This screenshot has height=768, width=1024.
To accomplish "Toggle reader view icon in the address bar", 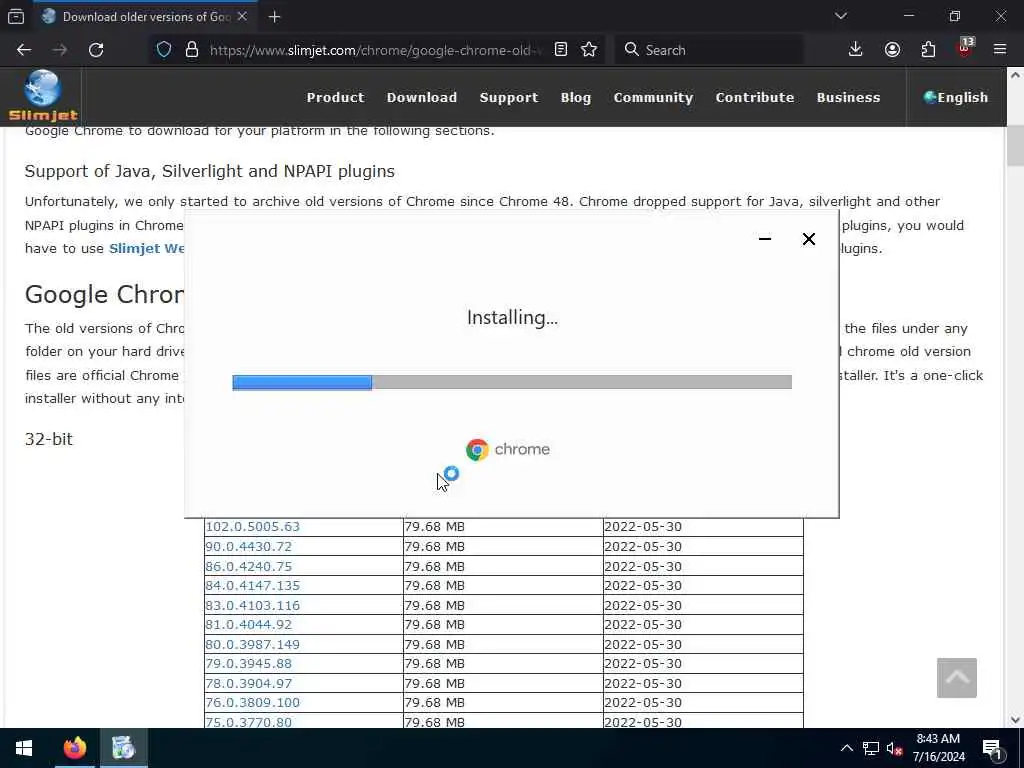I will coord(560,50).
